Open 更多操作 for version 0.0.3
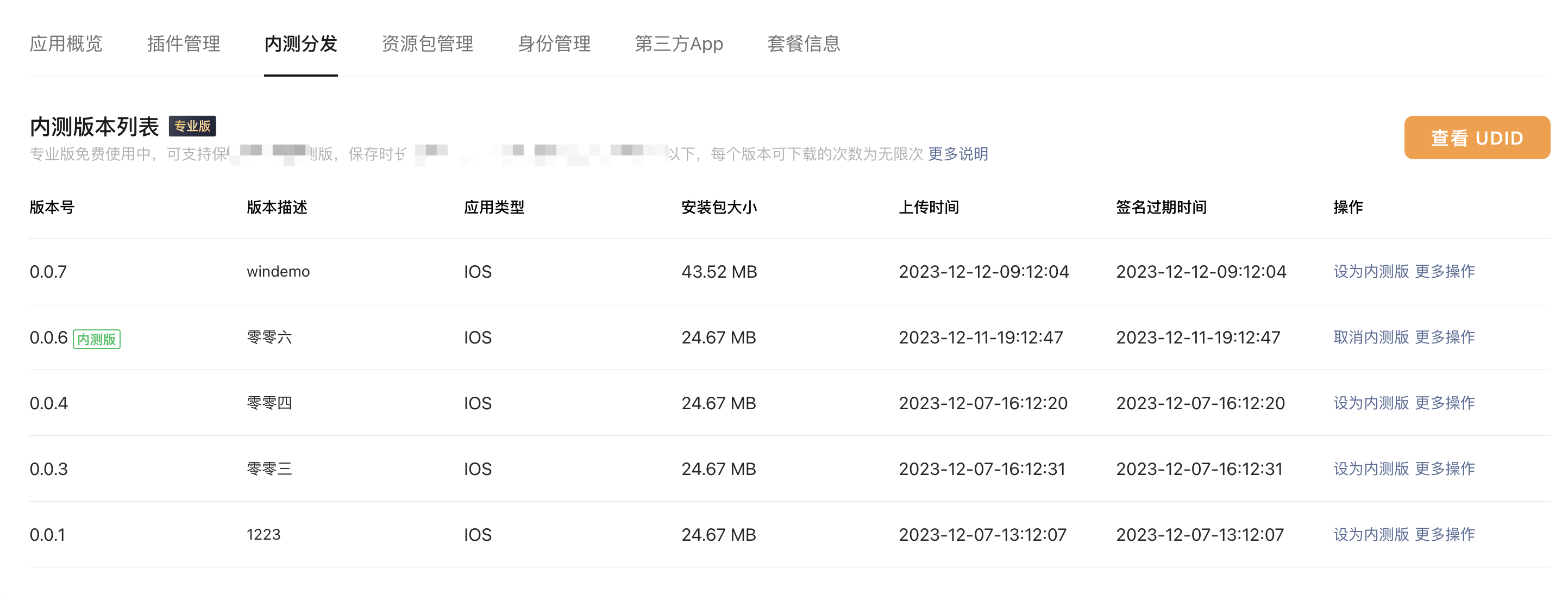 coord(1445,468)
